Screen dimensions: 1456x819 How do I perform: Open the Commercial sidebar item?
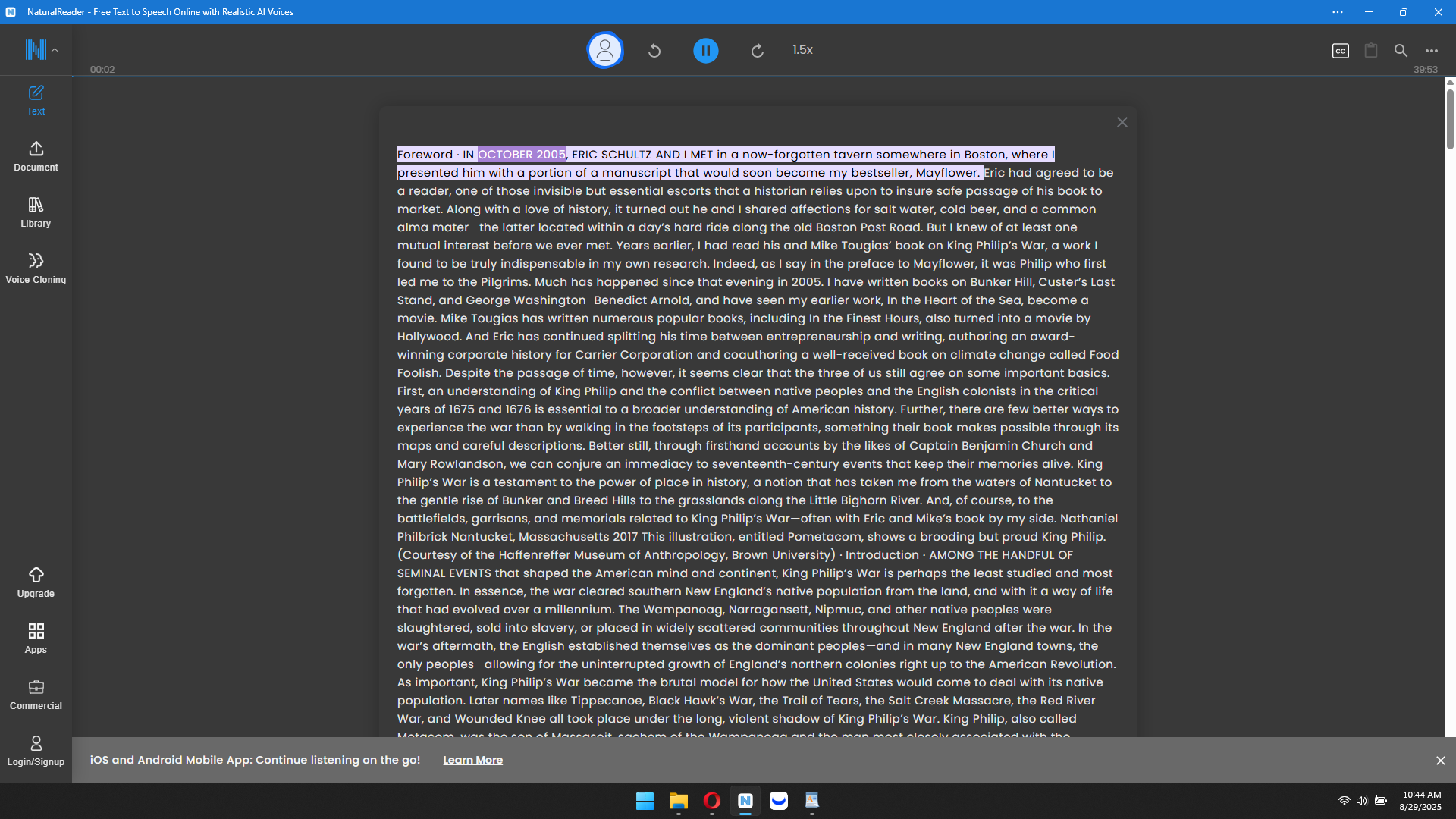(x=36, y=695)
